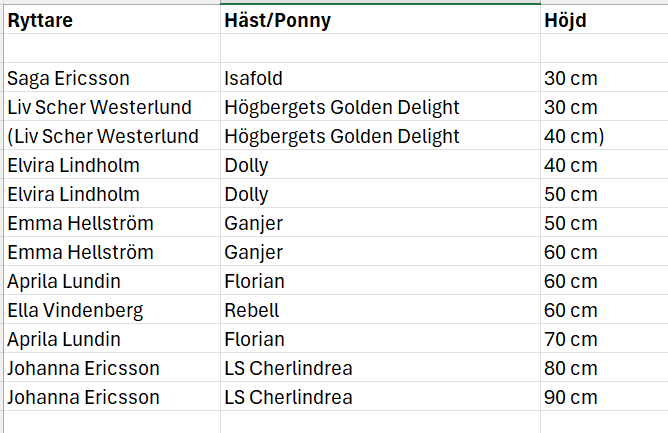Select Aprila Lundin in the 70 cm row
Image resolution: width=668 pixels, height=433 pixels.
(112, 338)
